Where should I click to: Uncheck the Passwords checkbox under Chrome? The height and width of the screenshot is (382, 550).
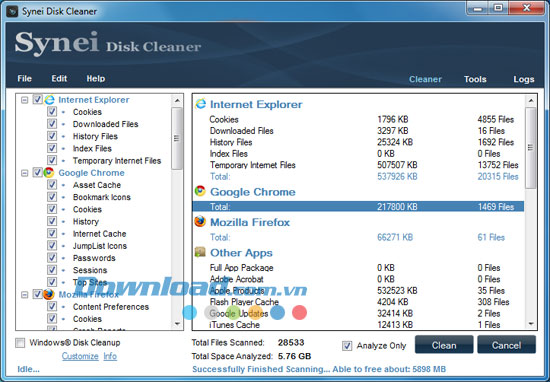click(x=52, y=258)
